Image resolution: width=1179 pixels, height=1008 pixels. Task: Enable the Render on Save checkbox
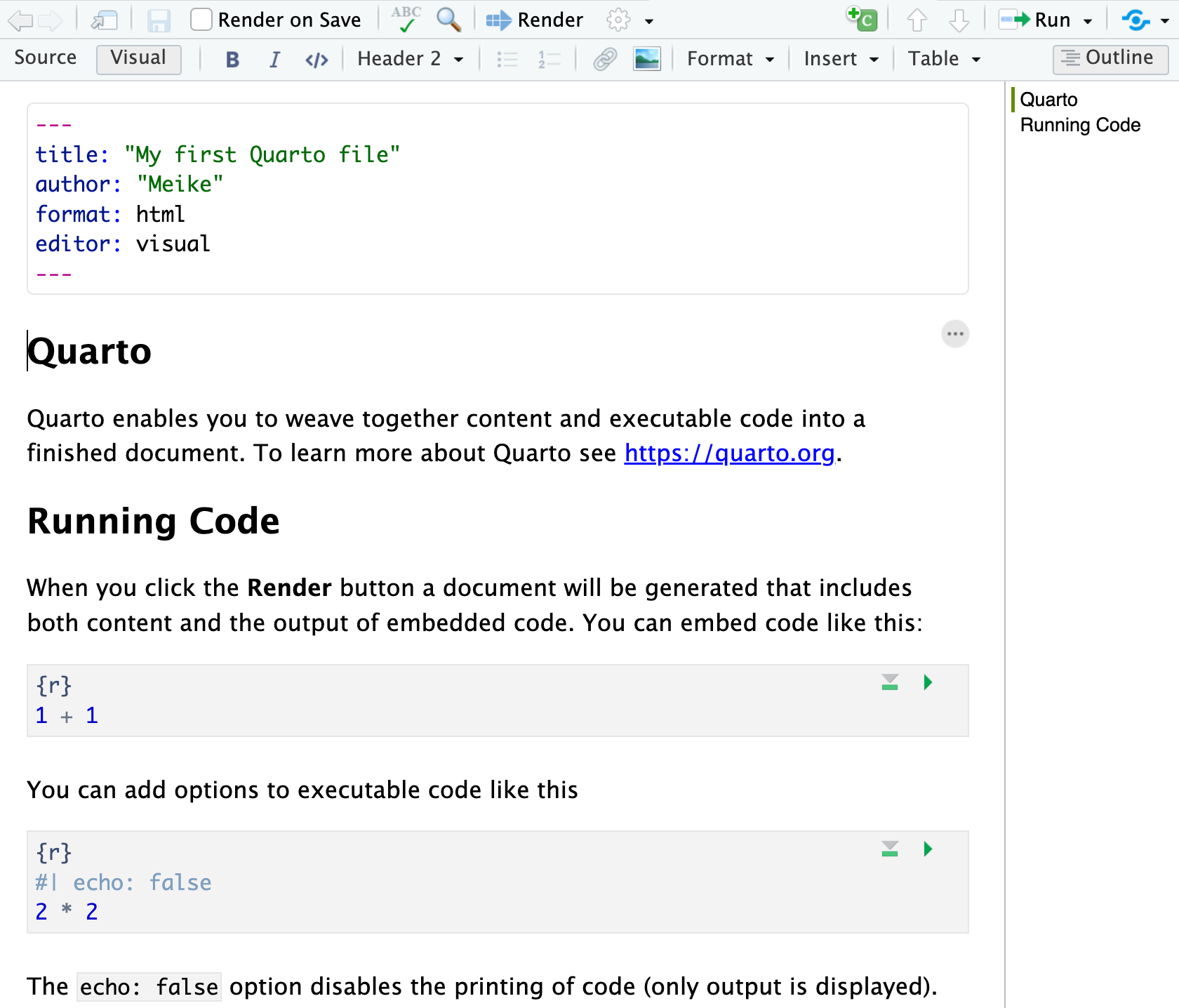point(201,20)
